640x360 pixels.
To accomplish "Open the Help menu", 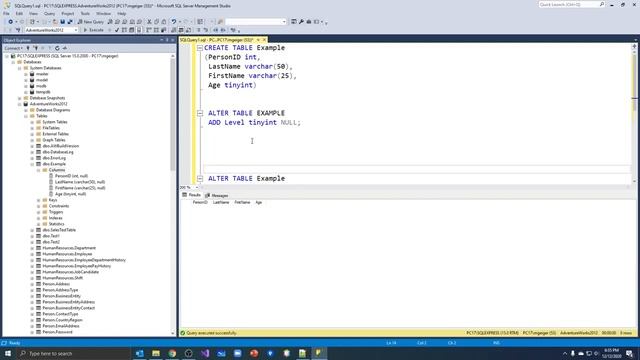I will point(122,13).
